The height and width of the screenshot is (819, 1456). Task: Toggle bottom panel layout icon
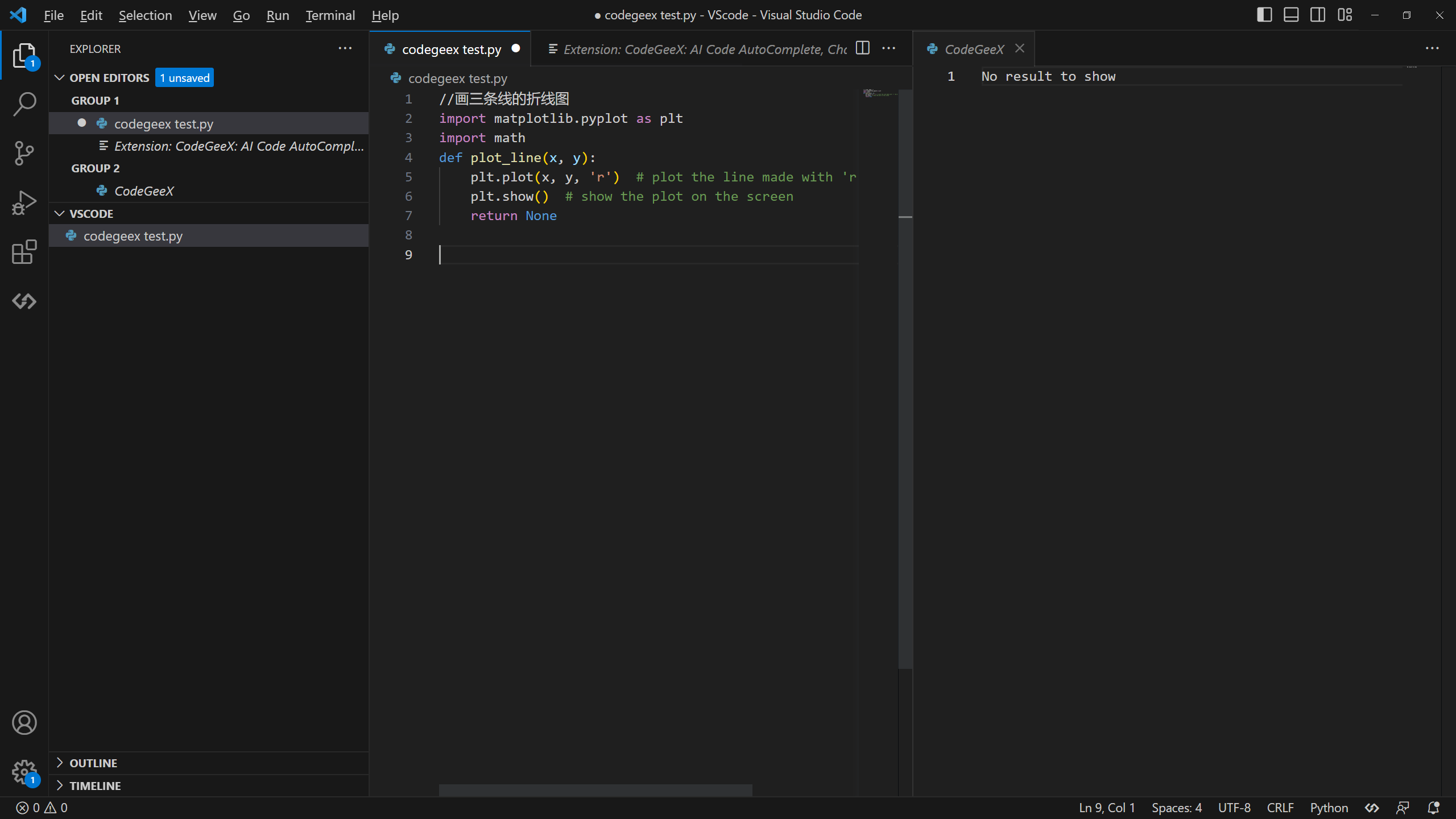(1291, 15)
